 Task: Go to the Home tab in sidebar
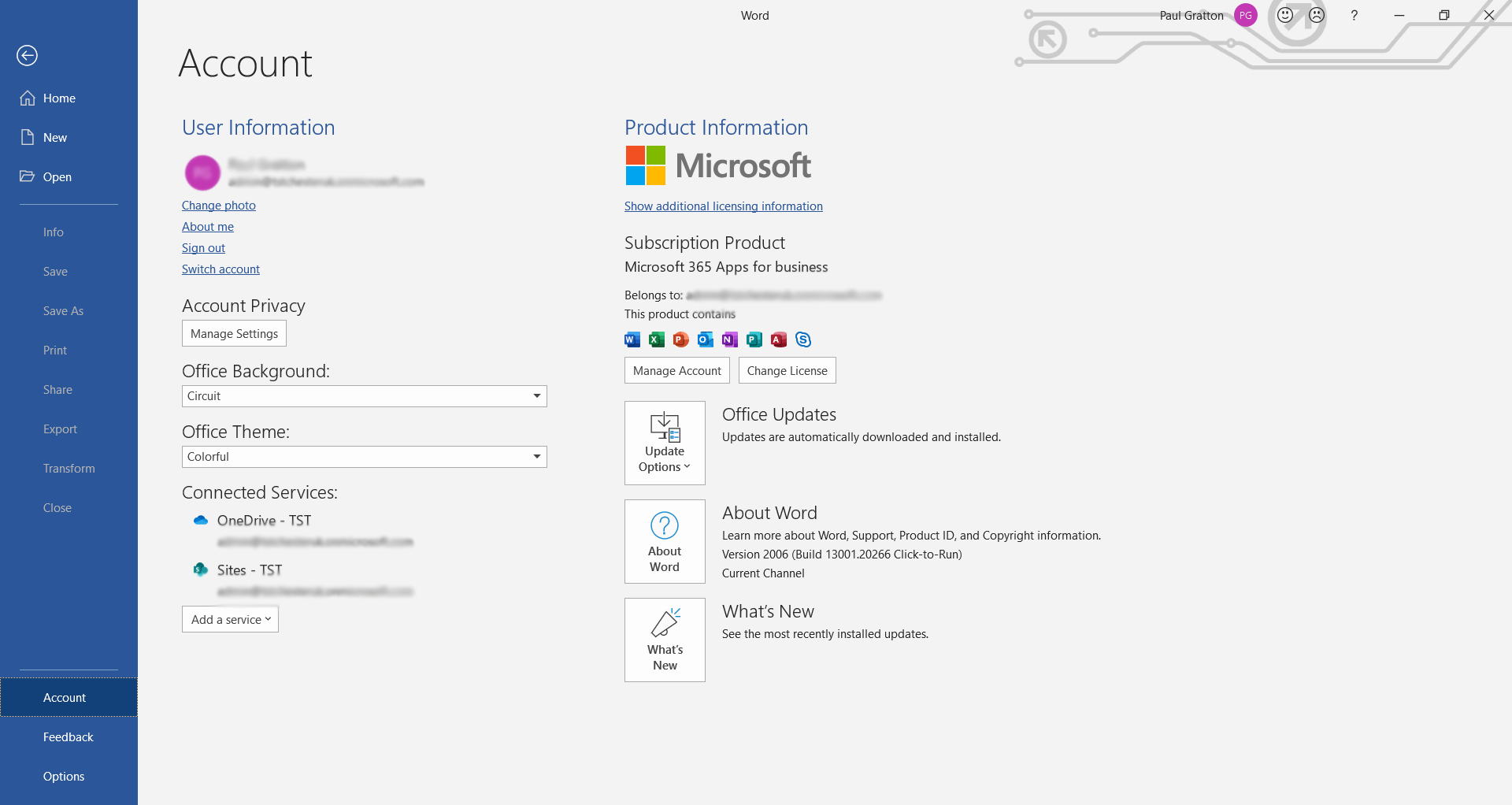[x=59, y=98]
